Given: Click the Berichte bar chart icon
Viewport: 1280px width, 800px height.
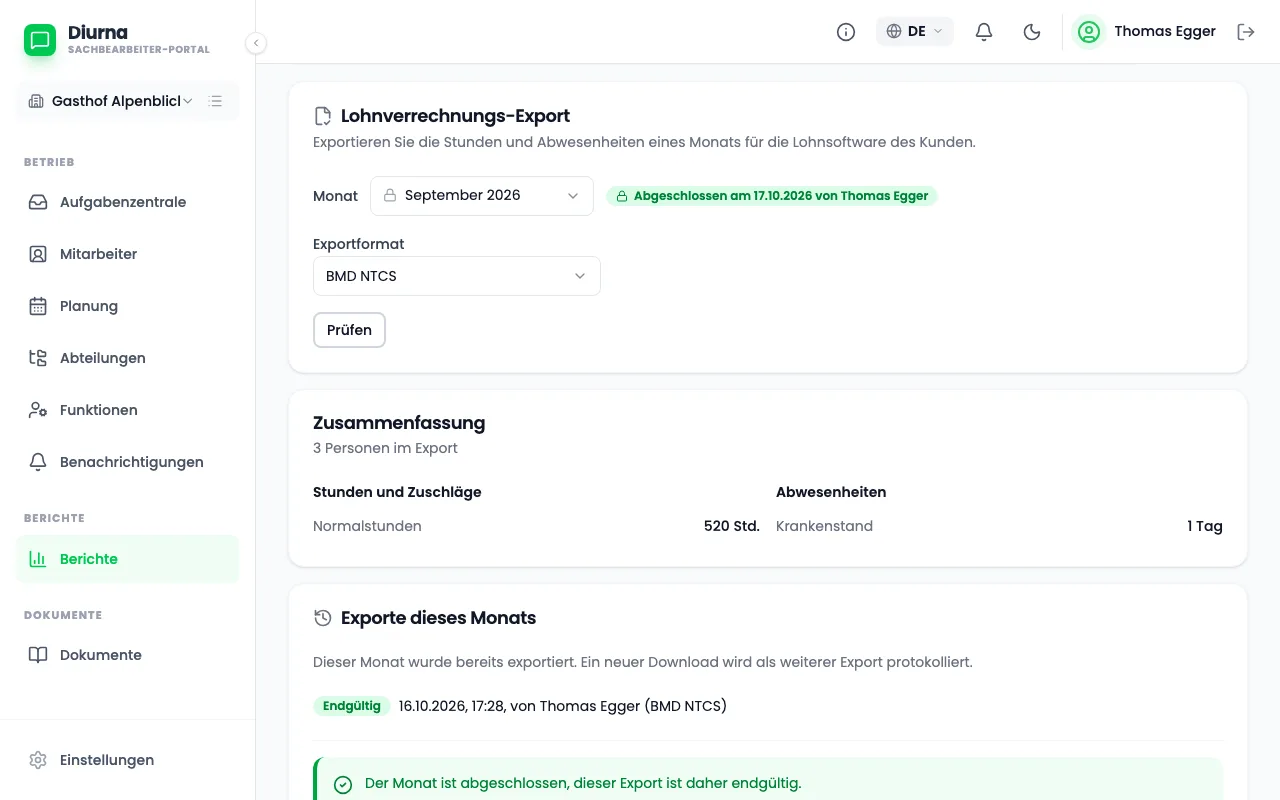Looking at the screenshot, I should 38,559.
